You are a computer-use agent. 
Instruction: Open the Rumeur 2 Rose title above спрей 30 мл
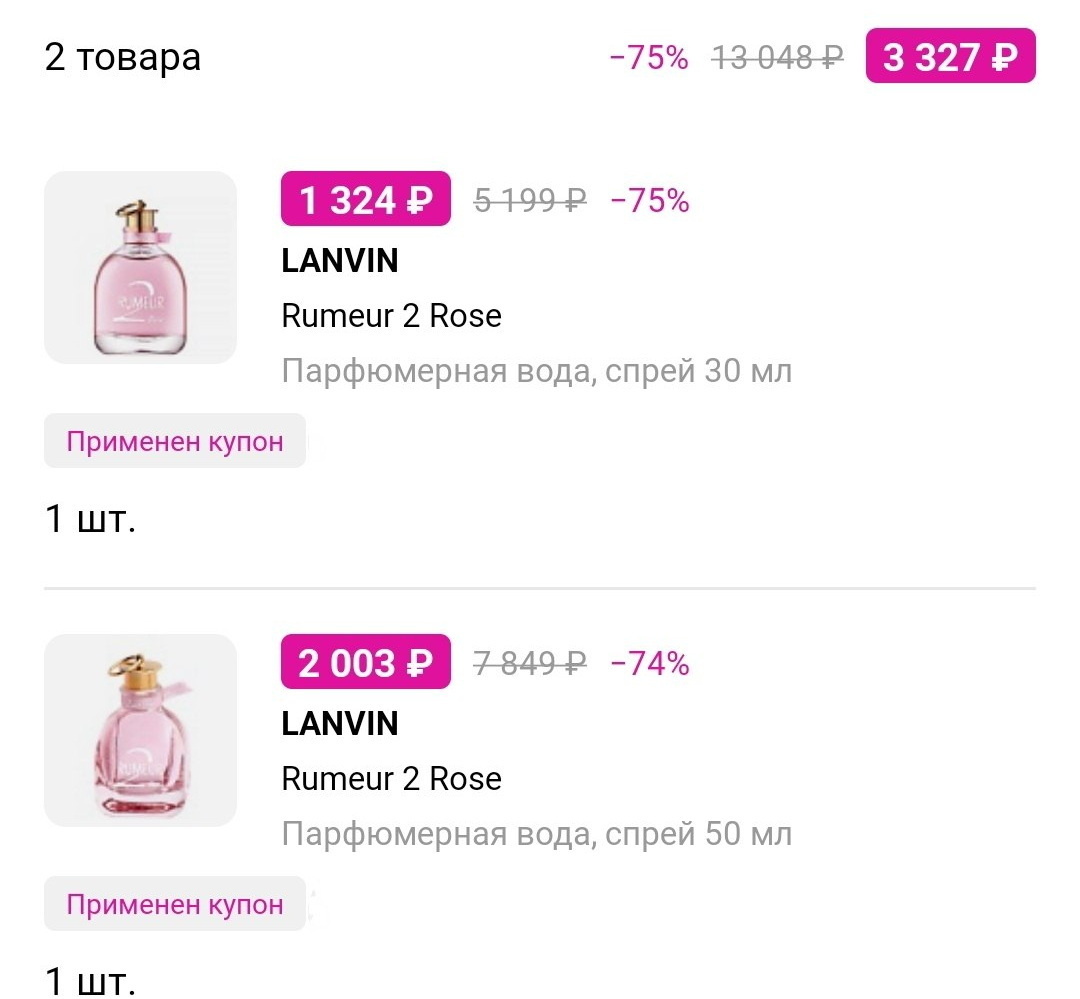click(390, 316)
